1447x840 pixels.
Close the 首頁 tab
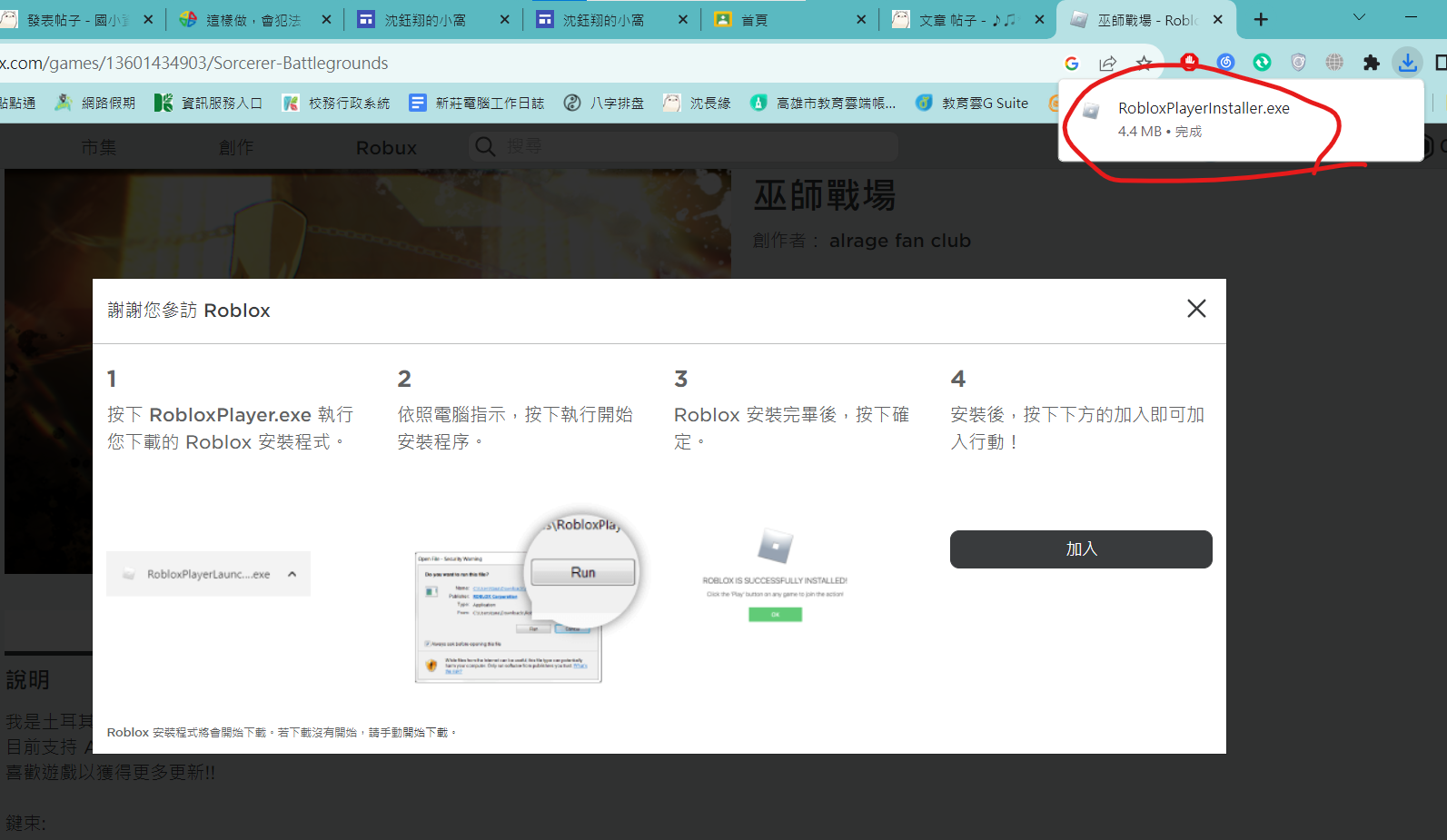pyautogui.click(x=861, y=19)
